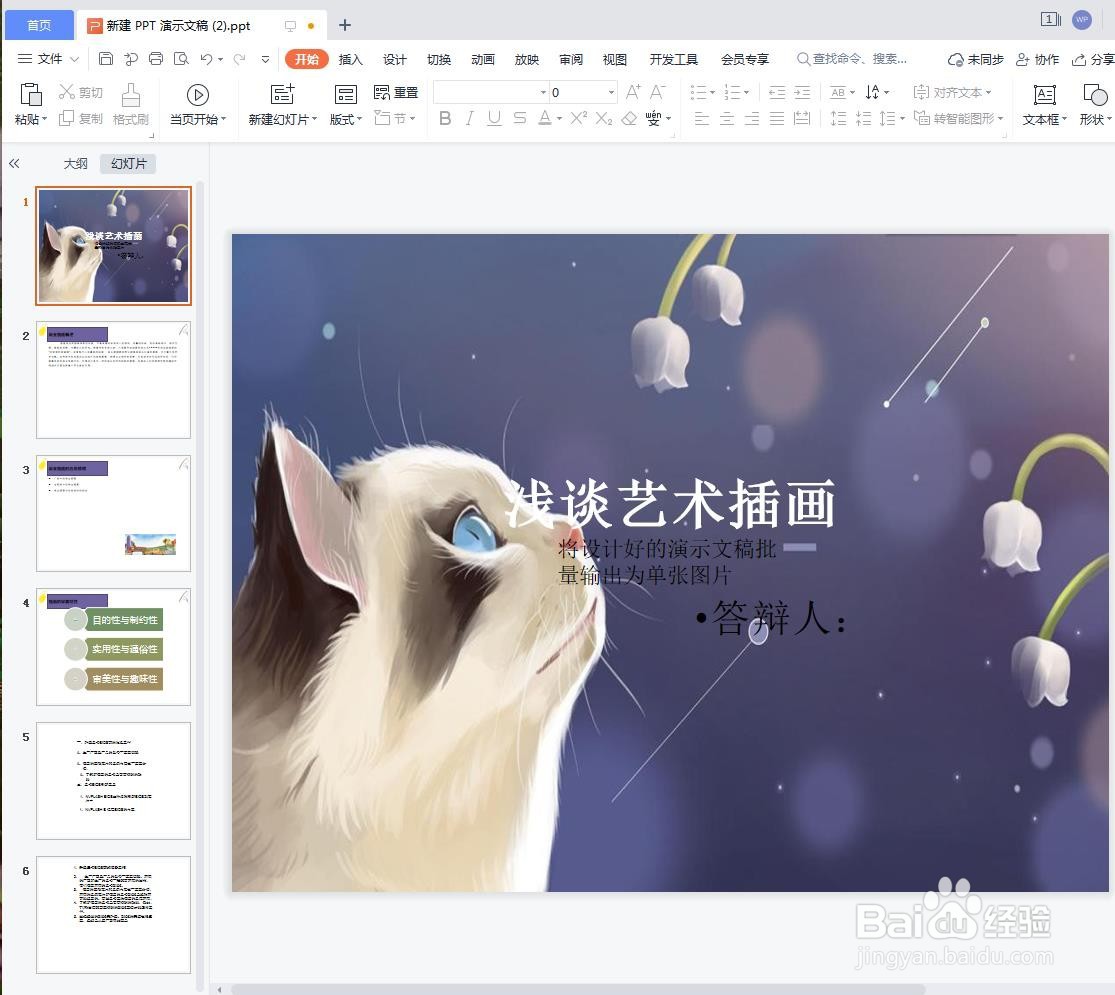This screenshot has height=995, width=1115.
Task: Switch to the Transitions (切换) tab
Action: coord(439,59)
